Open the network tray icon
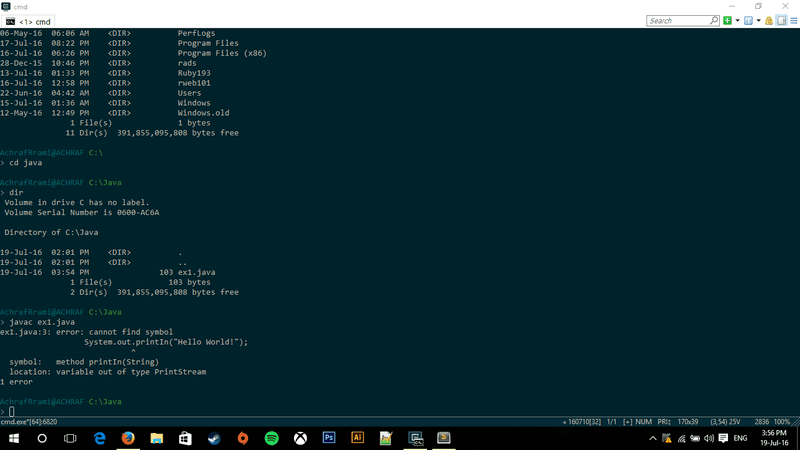 [x=681, y=438]
